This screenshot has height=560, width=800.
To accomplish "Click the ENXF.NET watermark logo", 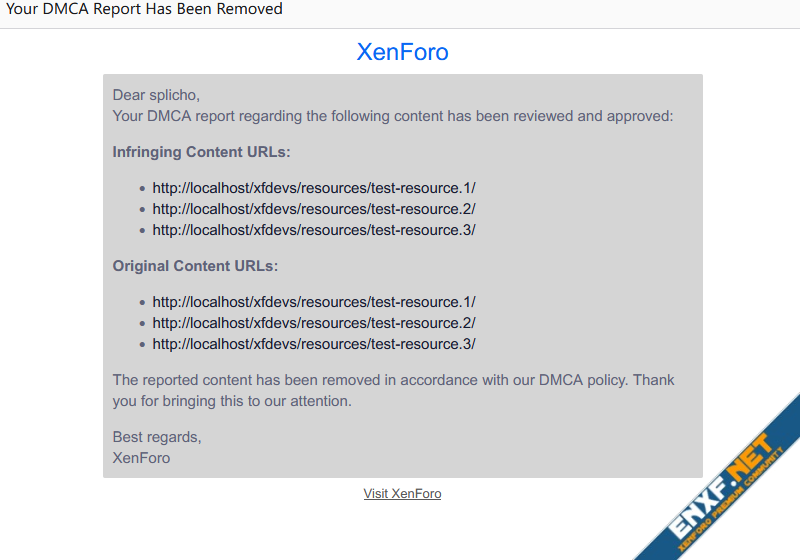I will point(720,487).
